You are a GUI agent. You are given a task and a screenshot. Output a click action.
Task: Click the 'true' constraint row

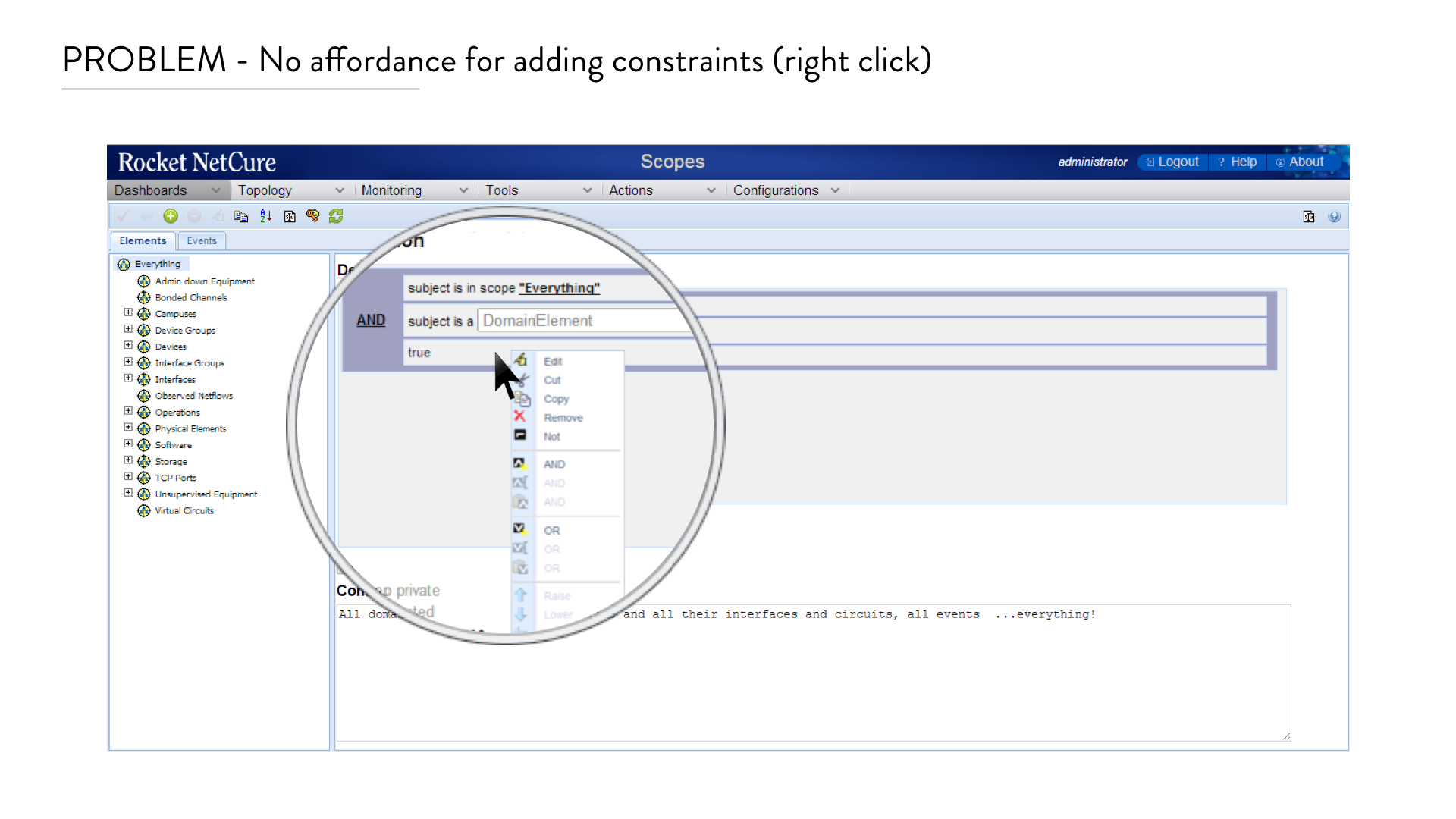455,353
